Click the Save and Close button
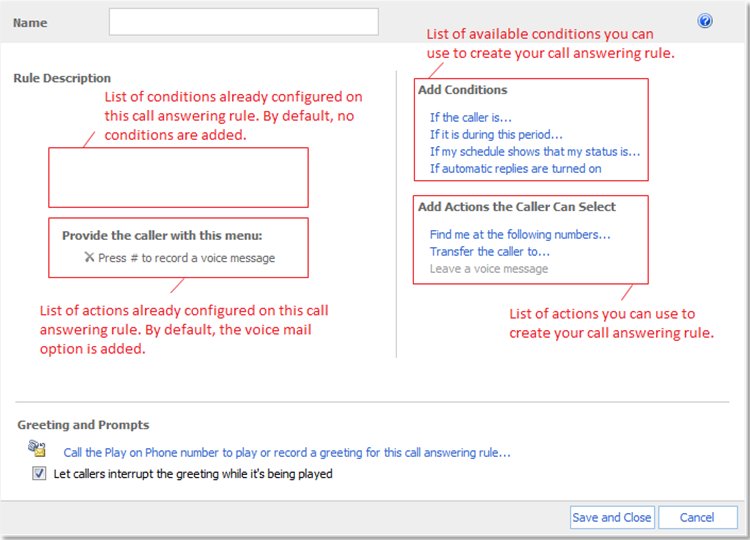Image resolution: width=750 pixels, height=540 pixels. [x=612, y=518]
